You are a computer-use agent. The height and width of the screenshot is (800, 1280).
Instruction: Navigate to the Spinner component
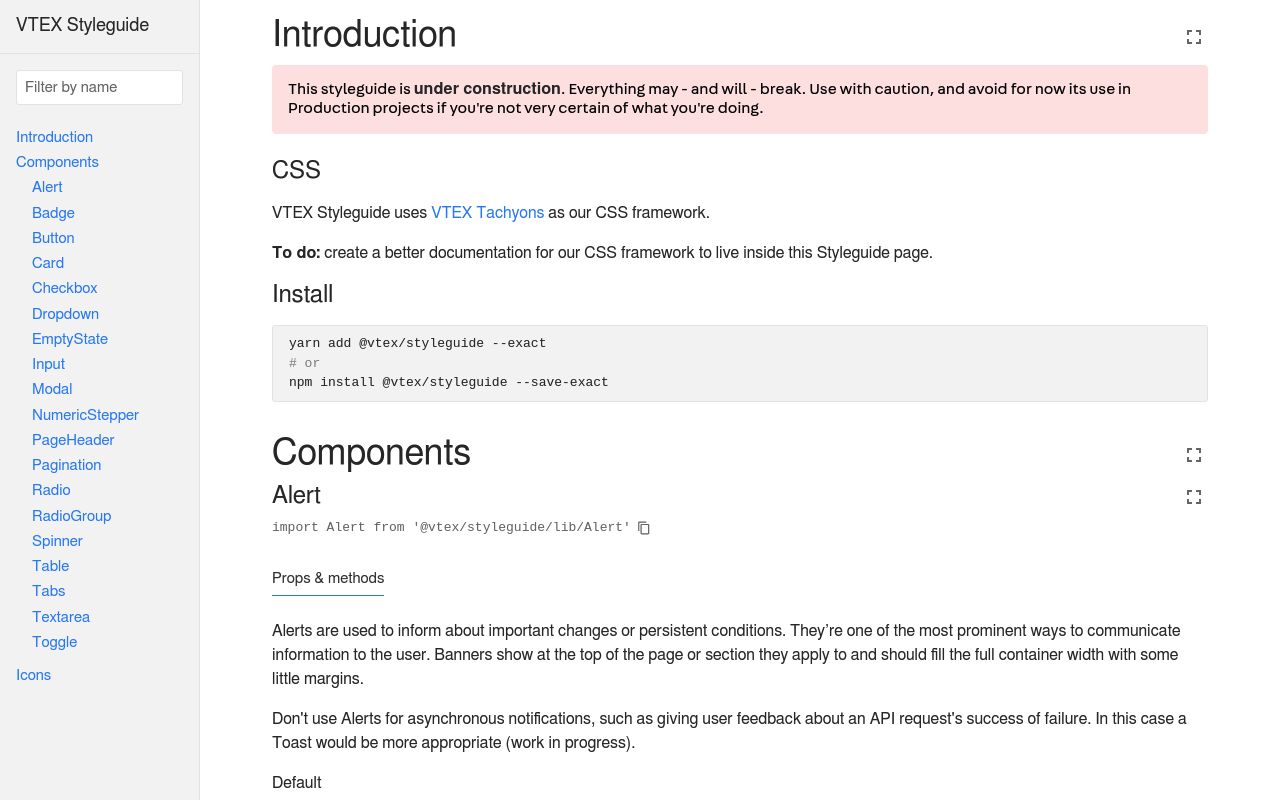[x=57, y=540]
